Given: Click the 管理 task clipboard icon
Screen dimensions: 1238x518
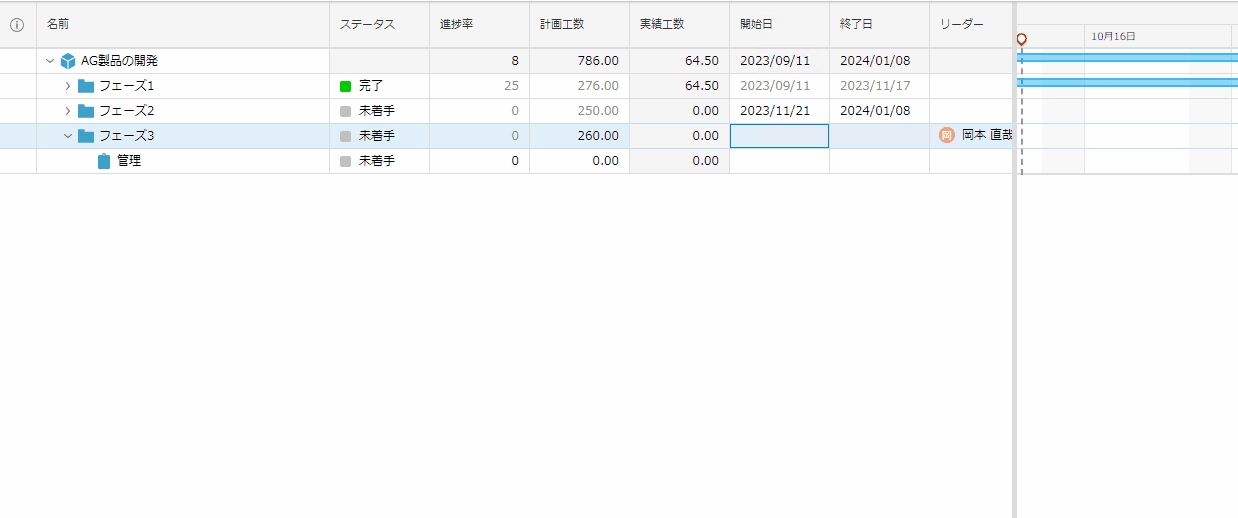Looking at the screenshot, I should pos(104,161).
